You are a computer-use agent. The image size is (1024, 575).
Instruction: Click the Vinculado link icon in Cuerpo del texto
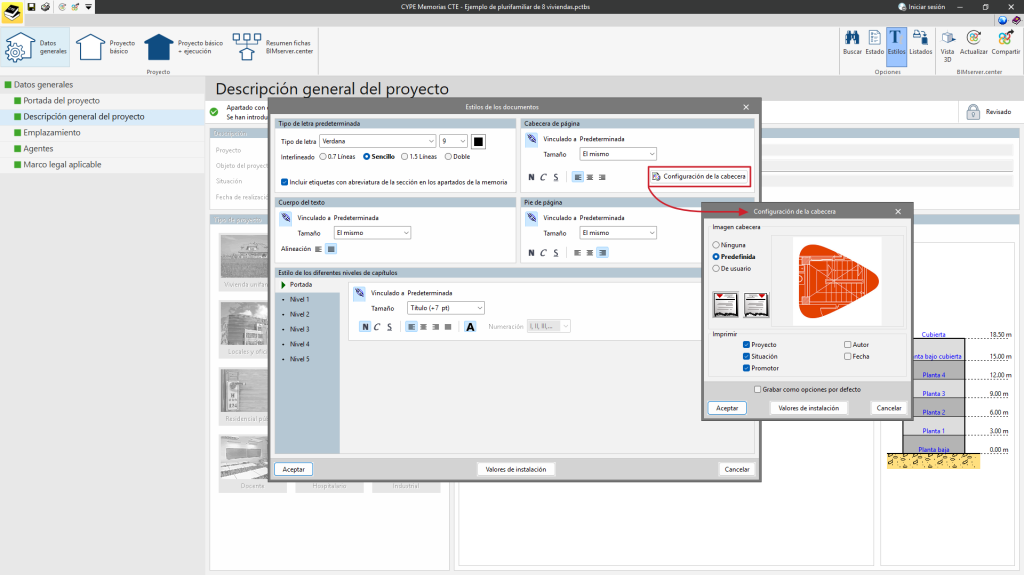click(x=286, y=218)
